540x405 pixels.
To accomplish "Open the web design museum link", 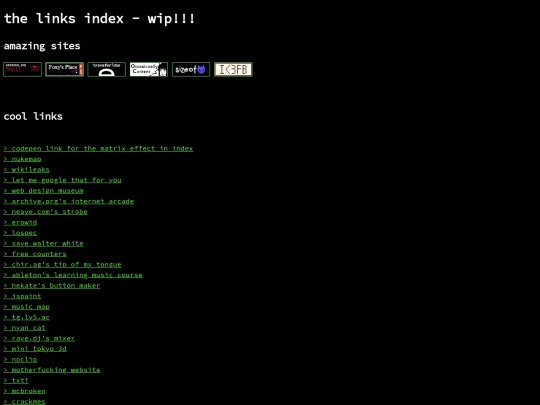I will [43, 191].
